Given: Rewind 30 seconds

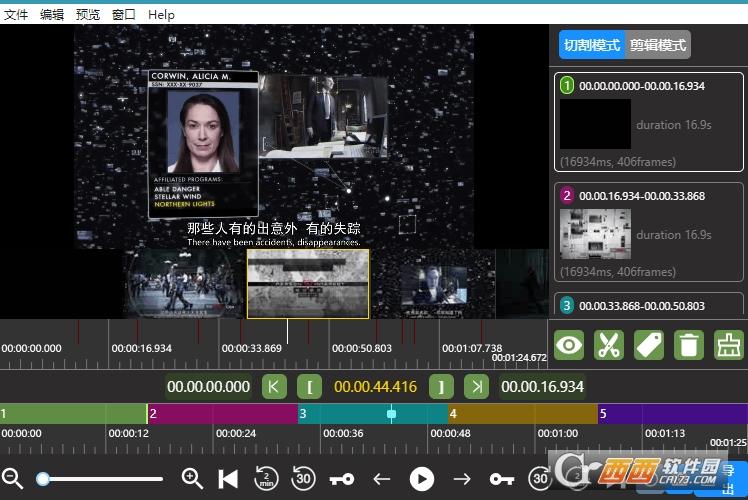Looking at the screenshot, I should (303, 478).
